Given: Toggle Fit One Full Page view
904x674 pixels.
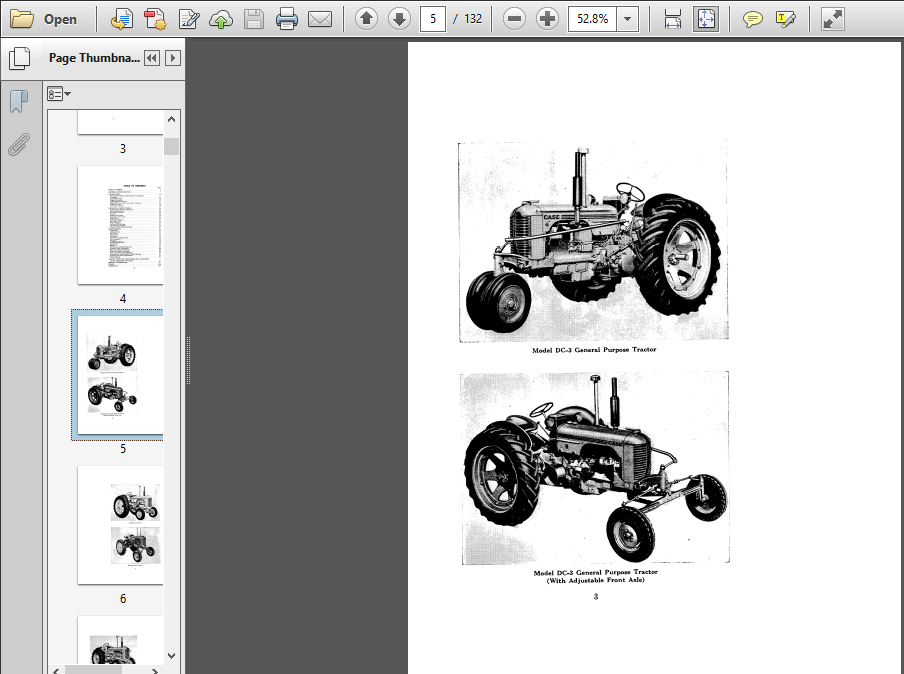Looking at the screenshot, I should tap(706, 19).
